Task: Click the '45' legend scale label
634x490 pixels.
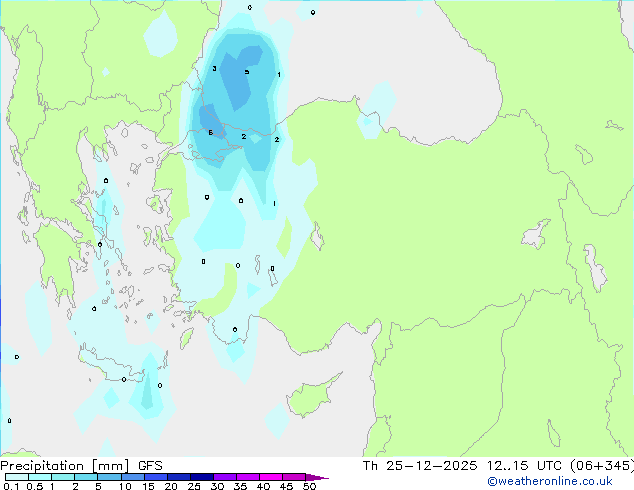Action: pyautogui.click(x=286, y=486)
